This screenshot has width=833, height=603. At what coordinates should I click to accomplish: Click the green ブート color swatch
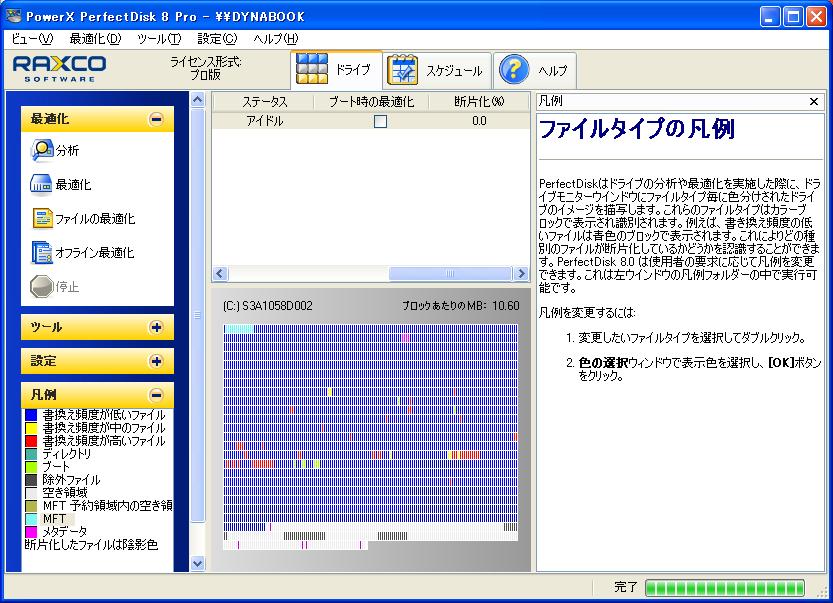pyautogui.click(x=31, y=467)
